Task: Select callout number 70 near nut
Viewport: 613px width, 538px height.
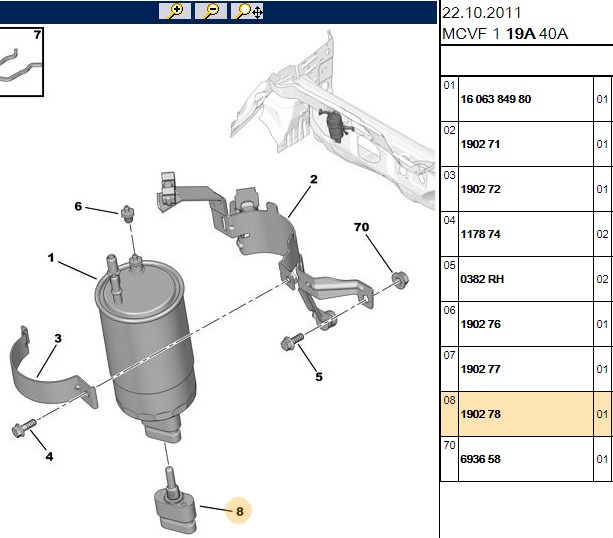Action: (x=361, y=227)
